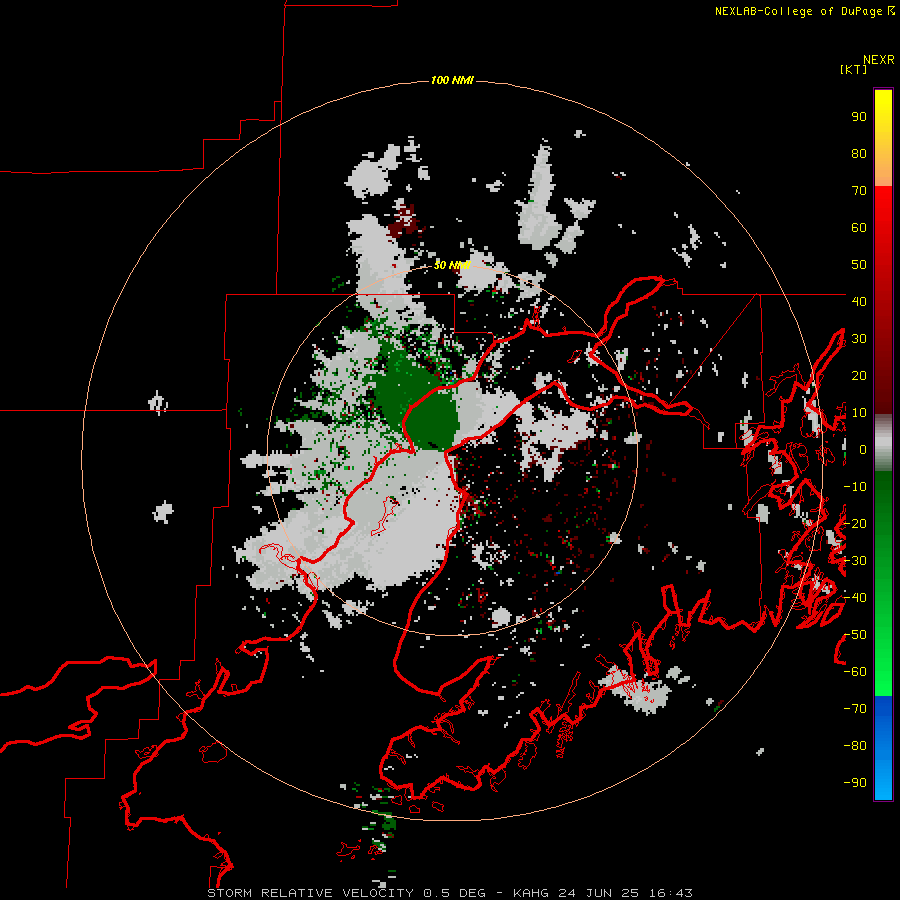Select the 10 value on the velocity scale
This screenshot has height=900, width=900.
pos(859,413)
